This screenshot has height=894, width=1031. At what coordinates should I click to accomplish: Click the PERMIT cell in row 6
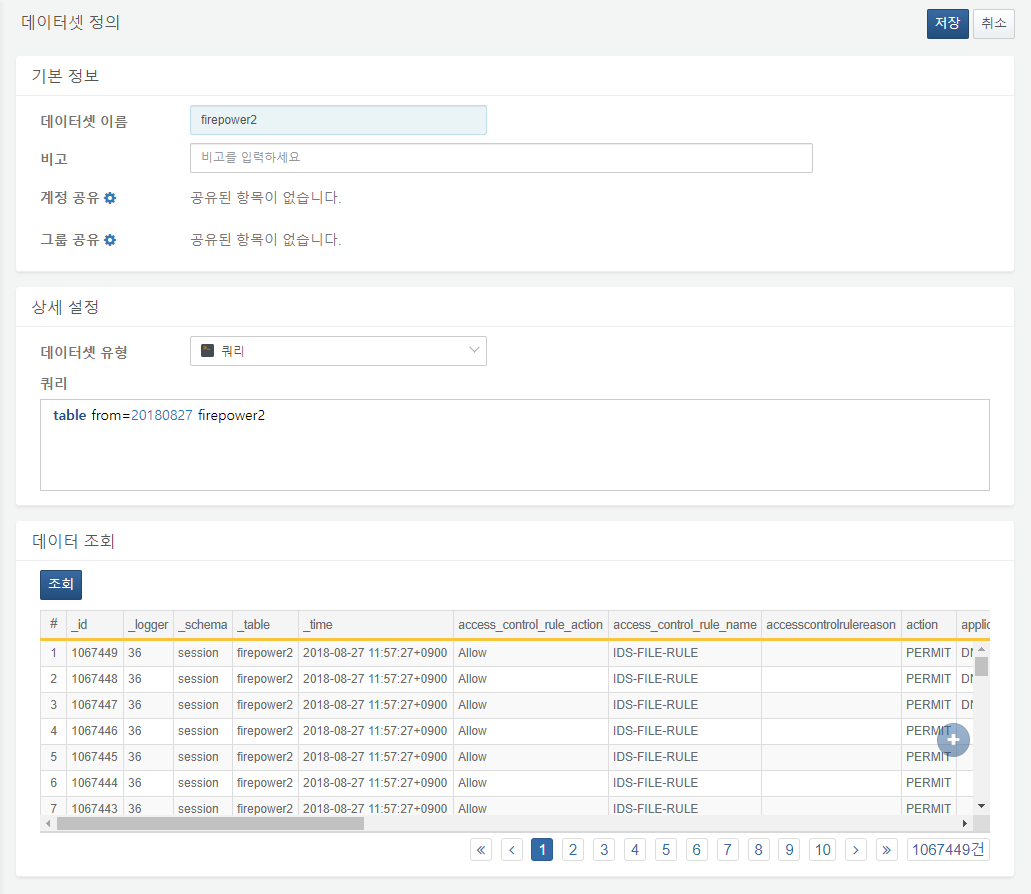click(928, 783)
